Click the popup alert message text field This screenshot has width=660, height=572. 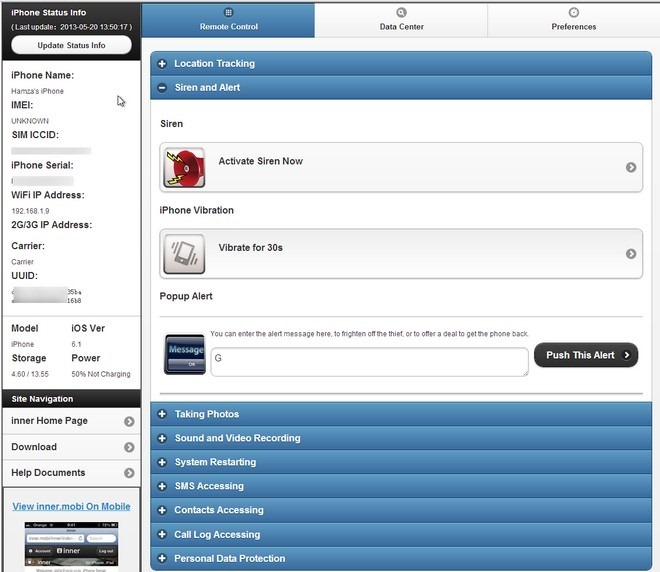click(x=369, y=362)
